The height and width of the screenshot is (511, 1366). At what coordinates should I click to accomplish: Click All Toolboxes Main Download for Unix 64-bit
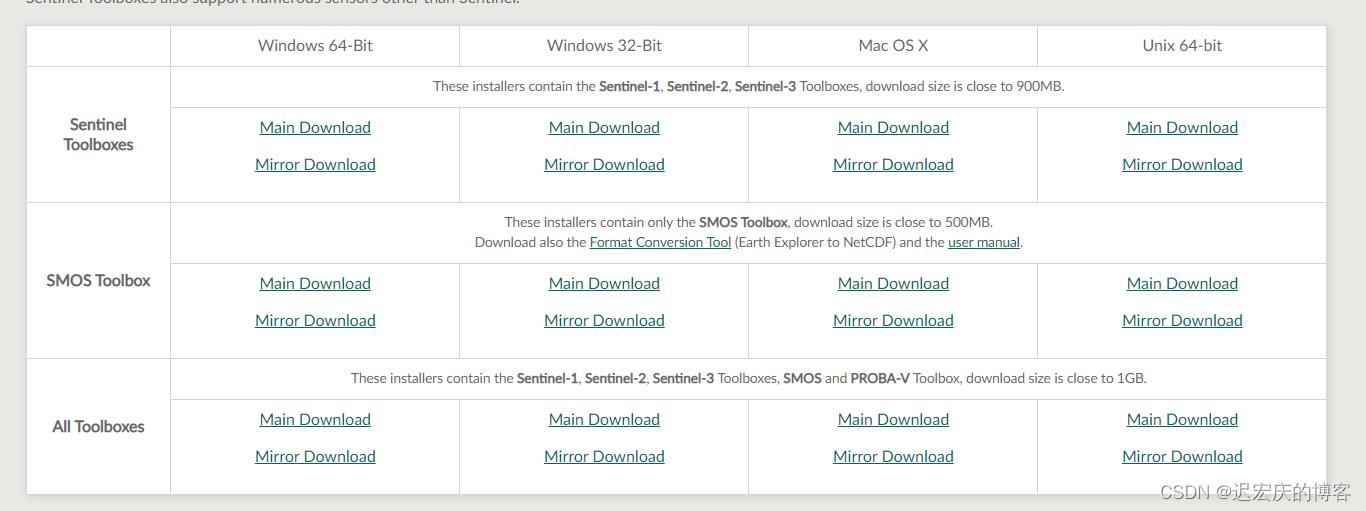tap(1182, 419)
